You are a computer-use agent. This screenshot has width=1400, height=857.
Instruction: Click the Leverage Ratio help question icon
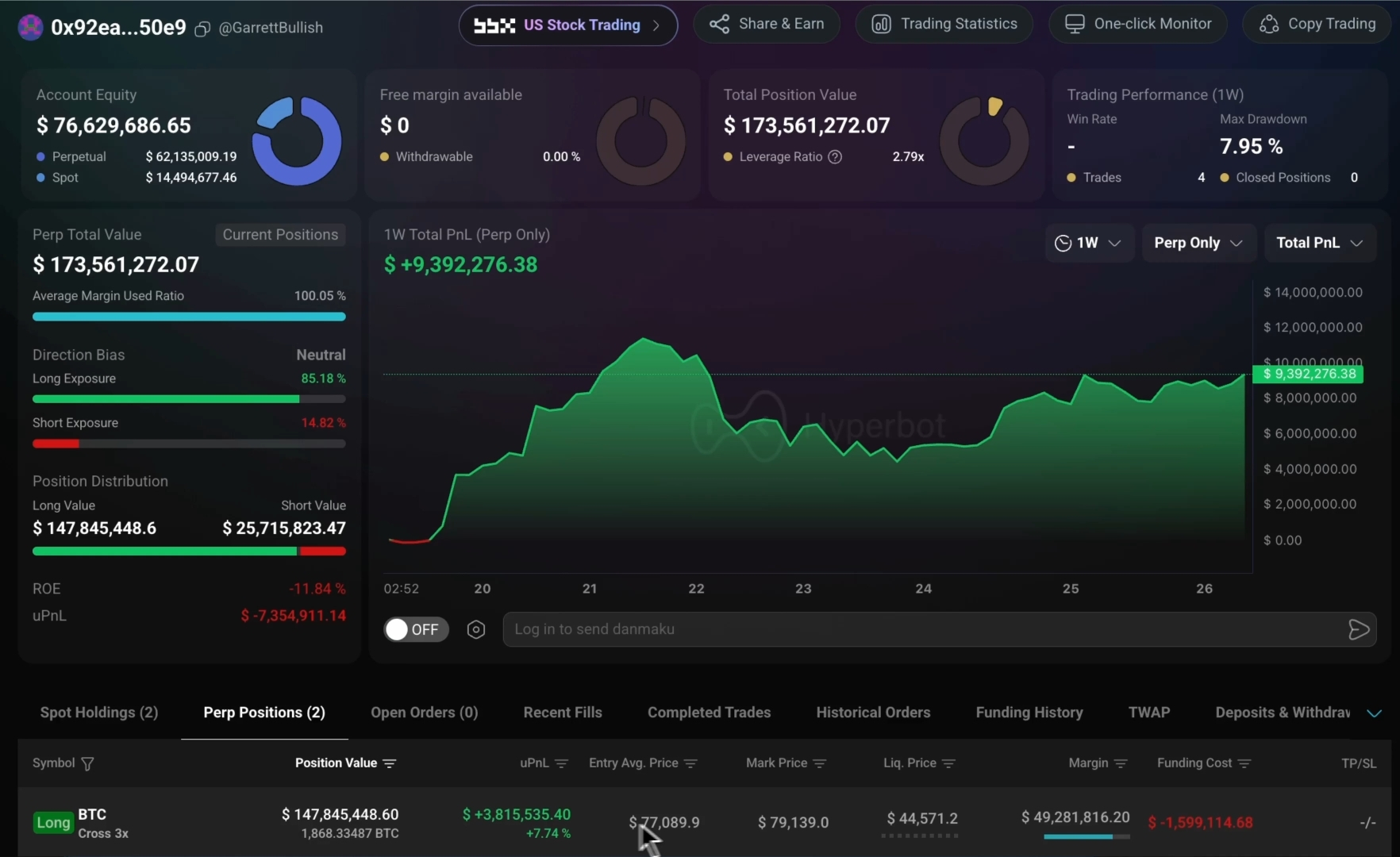point(835,156)
